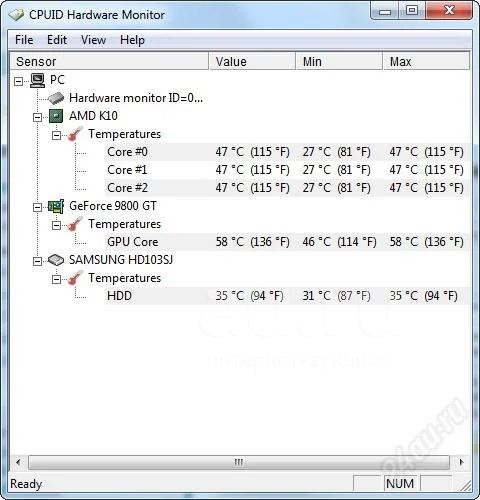Maximize the CPUID Hardware Monitor window
The width and height of the screenshot is (480, 500).
coord(412,11)
